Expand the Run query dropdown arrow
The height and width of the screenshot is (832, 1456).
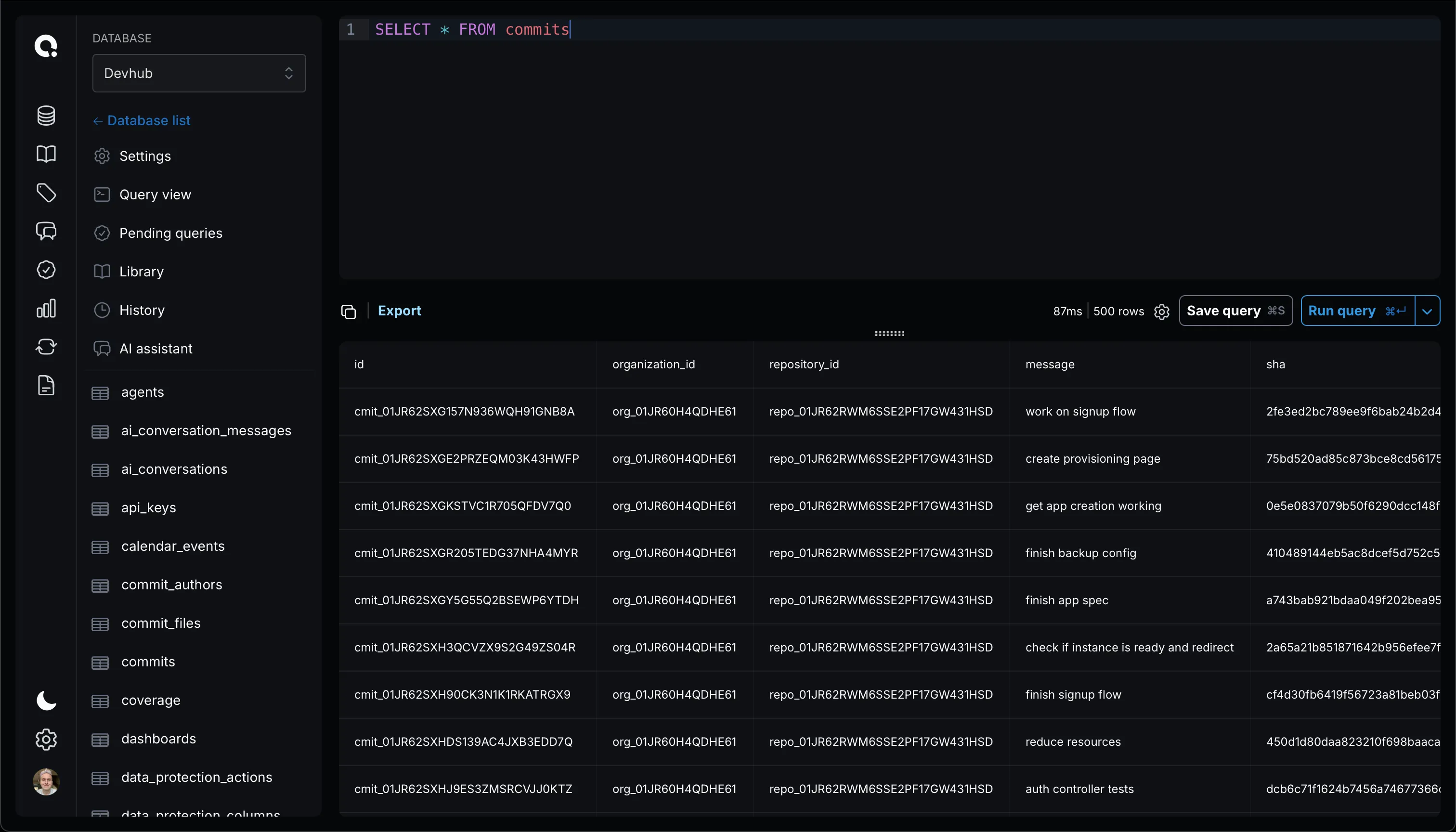pyautogui.click(x=1427, y=310)
